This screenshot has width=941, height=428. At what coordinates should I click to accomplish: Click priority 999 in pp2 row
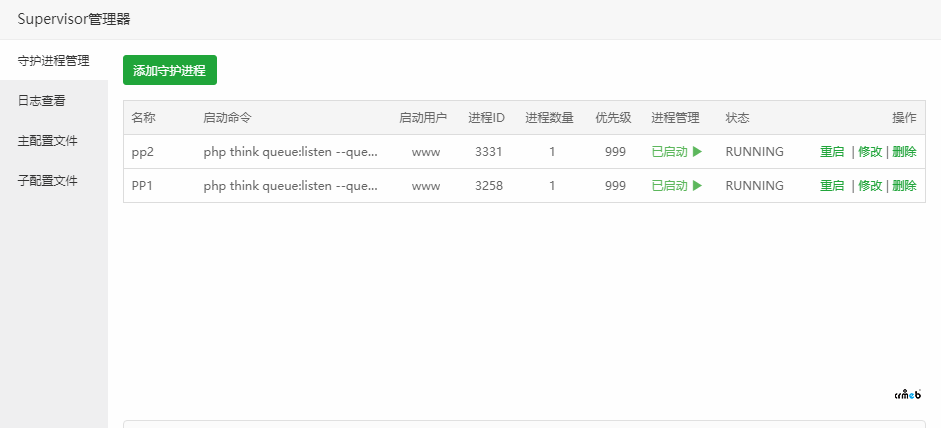coord(615,152)
